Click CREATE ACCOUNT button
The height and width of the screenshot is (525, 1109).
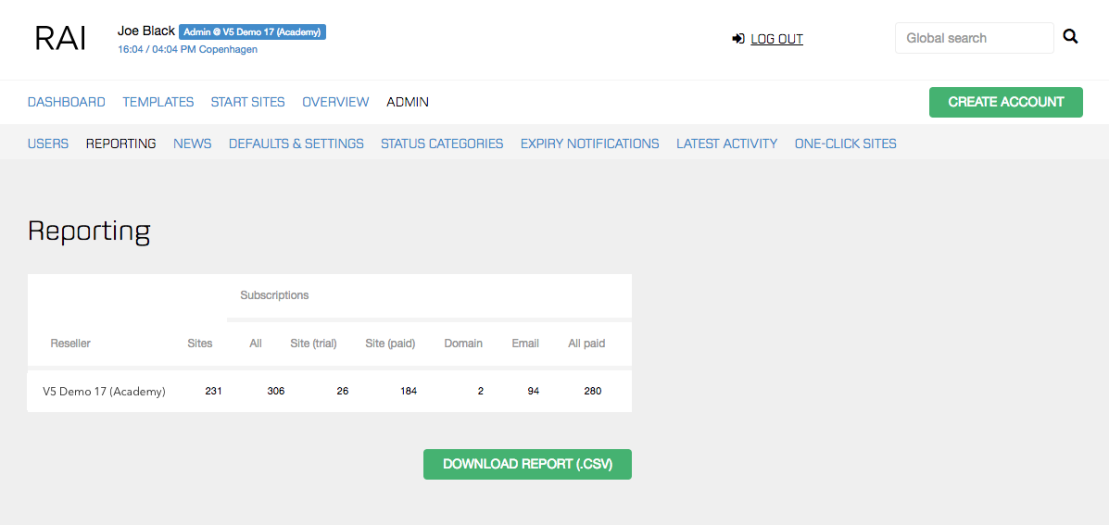pos(1006,102)
